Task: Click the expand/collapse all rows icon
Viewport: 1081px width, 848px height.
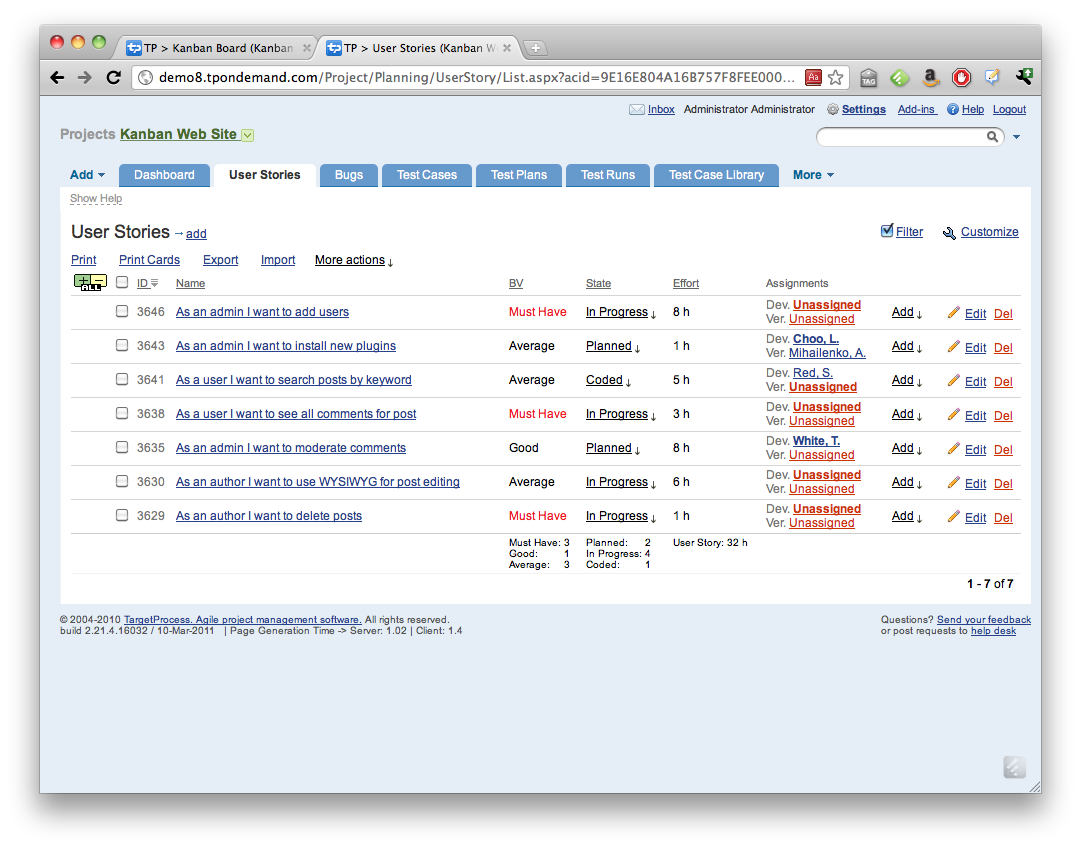Action: pyautogui.click(x=90, y=283)
